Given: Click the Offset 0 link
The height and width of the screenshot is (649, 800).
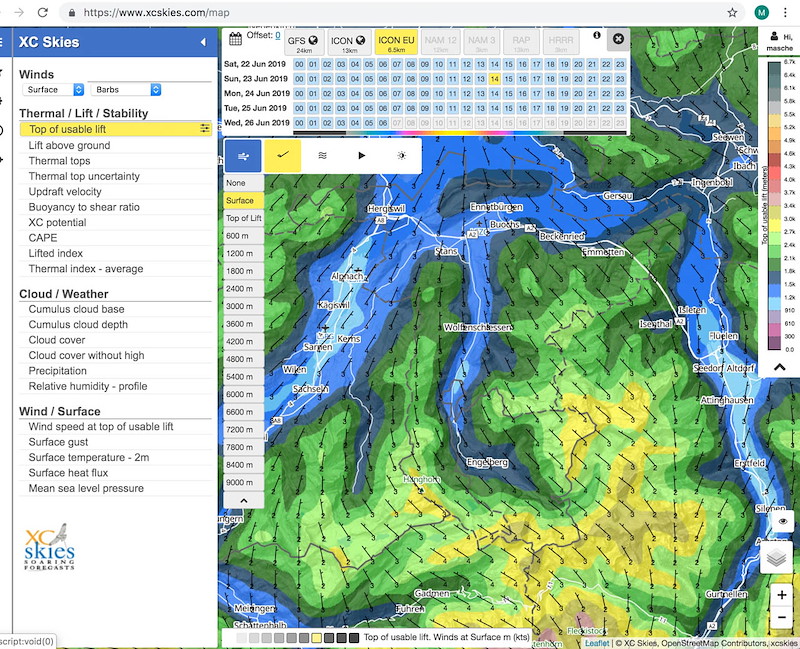Looking at the screenshot, I should tap(278, 35).
